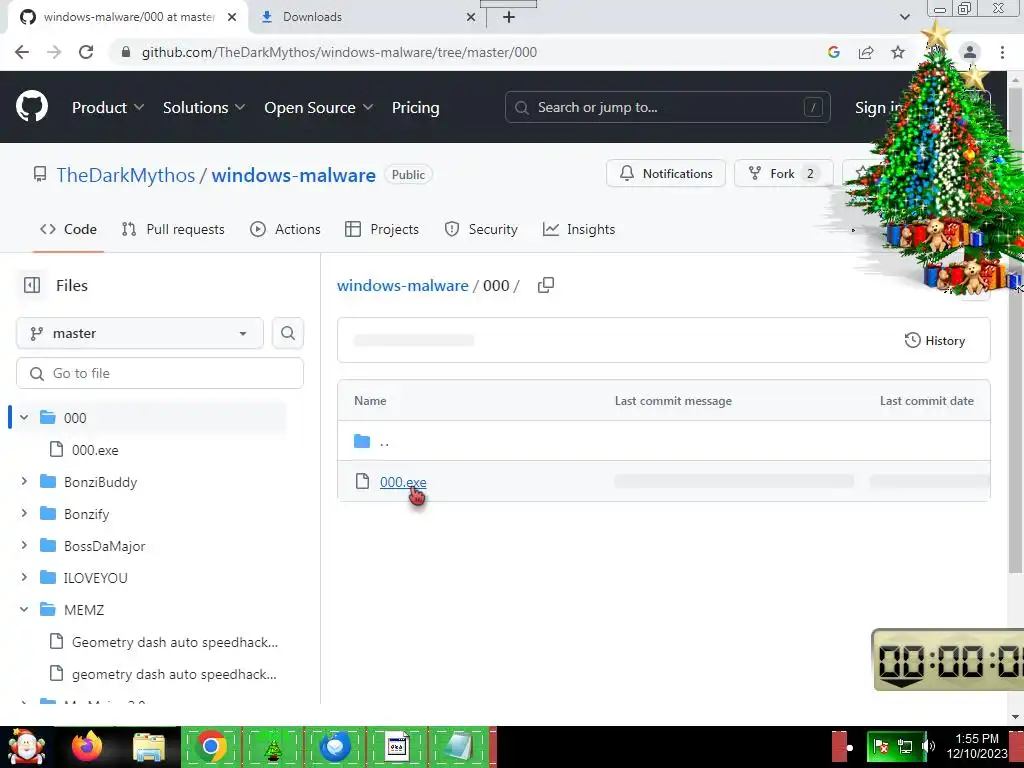Open 000.exe link in file list
This screenshot has width=1024, height=768.
pos(403,482)
